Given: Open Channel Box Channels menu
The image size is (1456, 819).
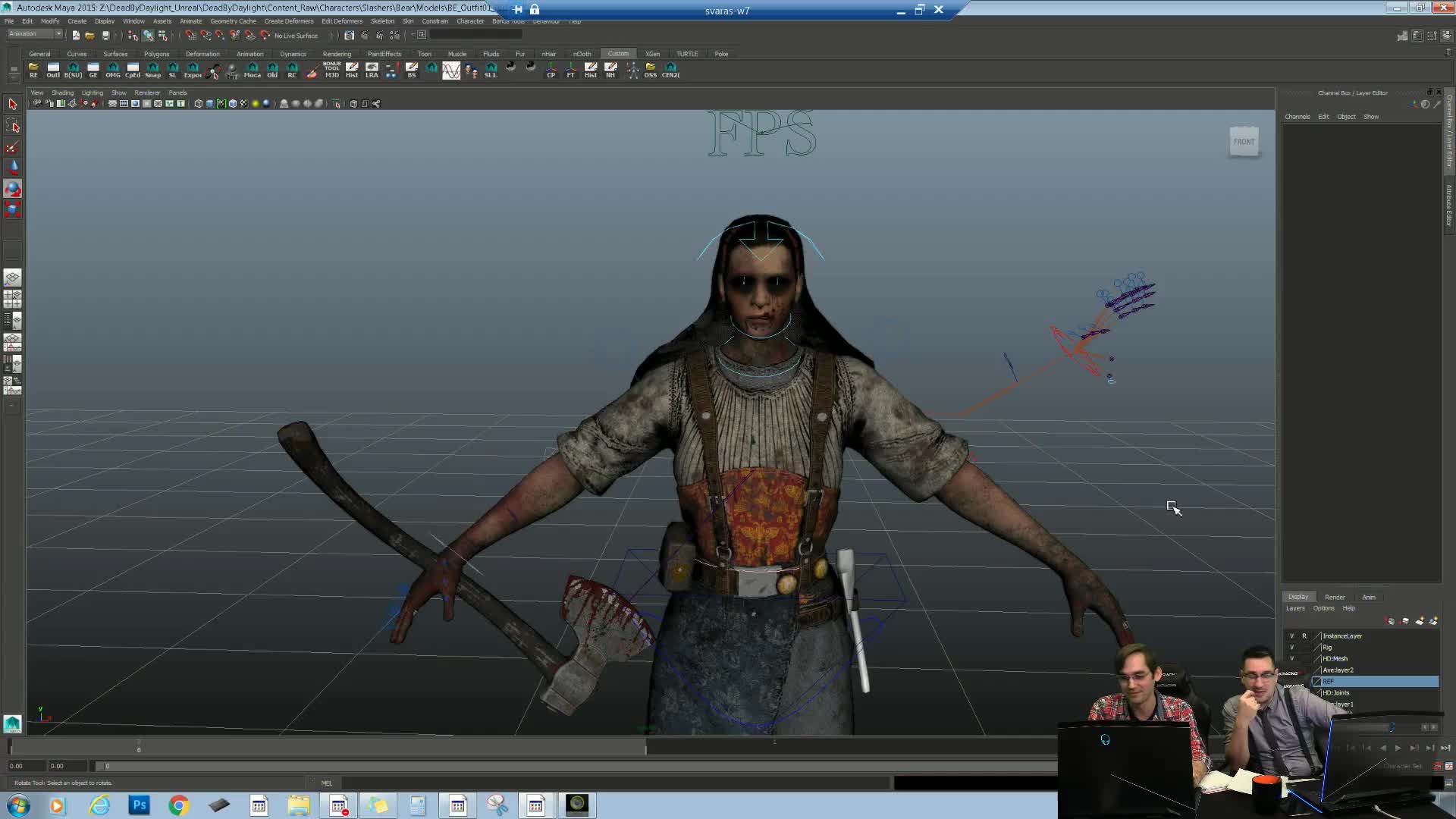Looking at the screenshot, I should (x=1297, y=117).
